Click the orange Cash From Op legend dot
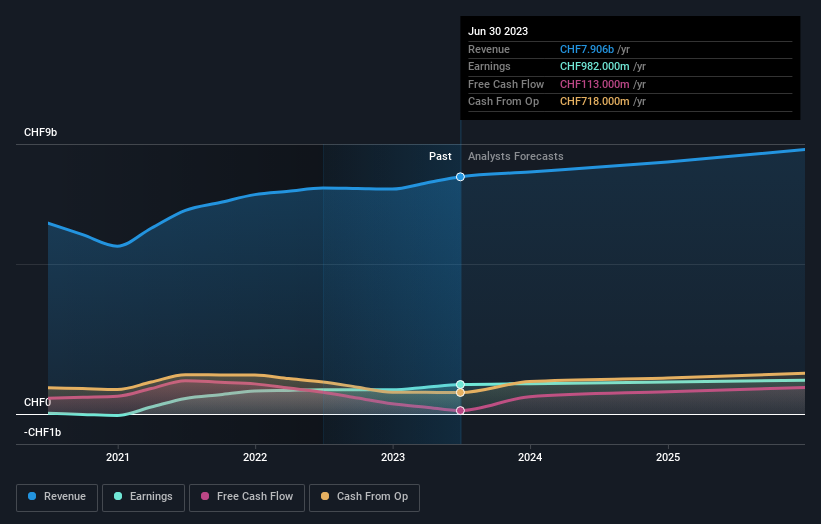Screen dimensions: 821x524 pyautogui.click(x=325, y=496)
